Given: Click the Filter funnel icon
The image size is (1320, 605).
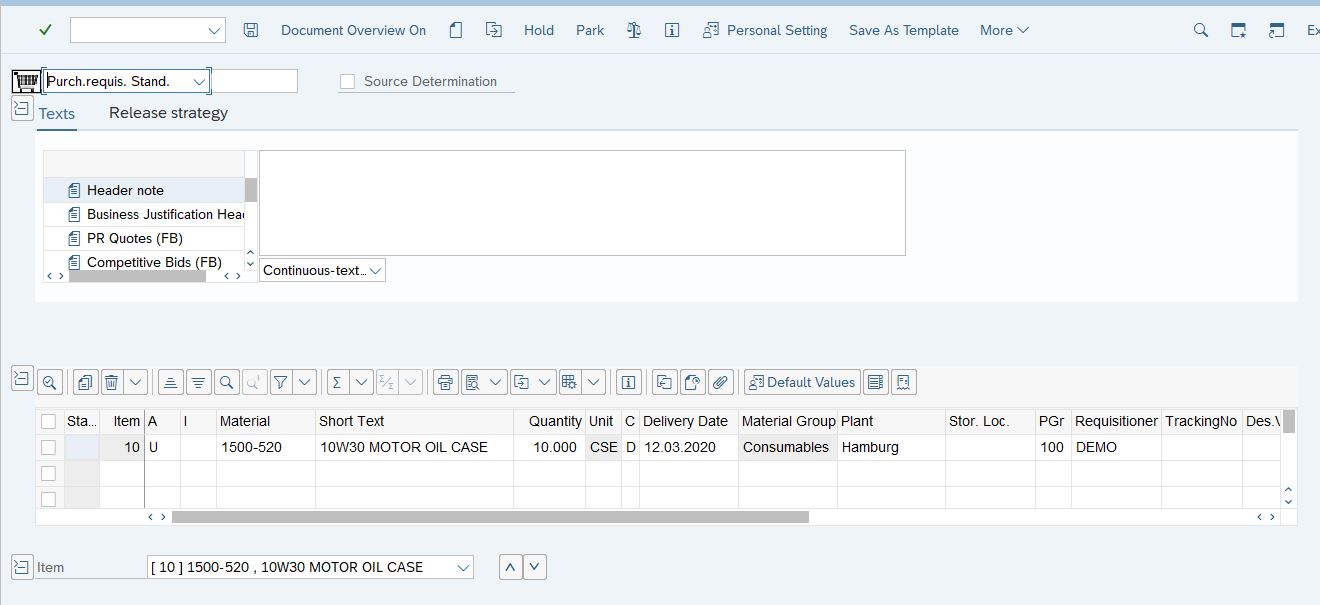Looking at the screenshot, I should [x=281, y=382].
